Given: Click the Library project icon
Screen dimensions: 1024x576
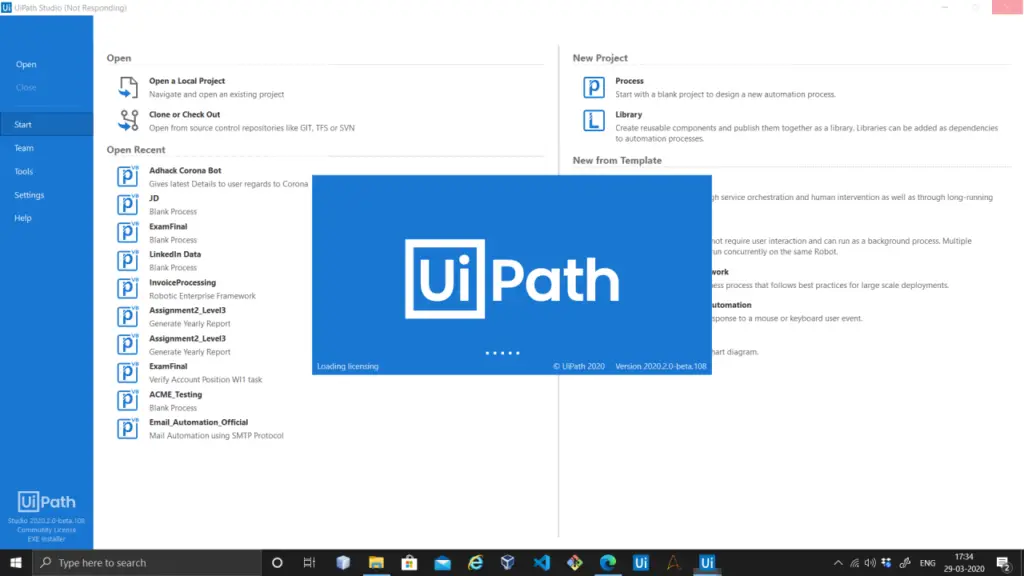Looking at the screenshot, I should pos(594,120).
